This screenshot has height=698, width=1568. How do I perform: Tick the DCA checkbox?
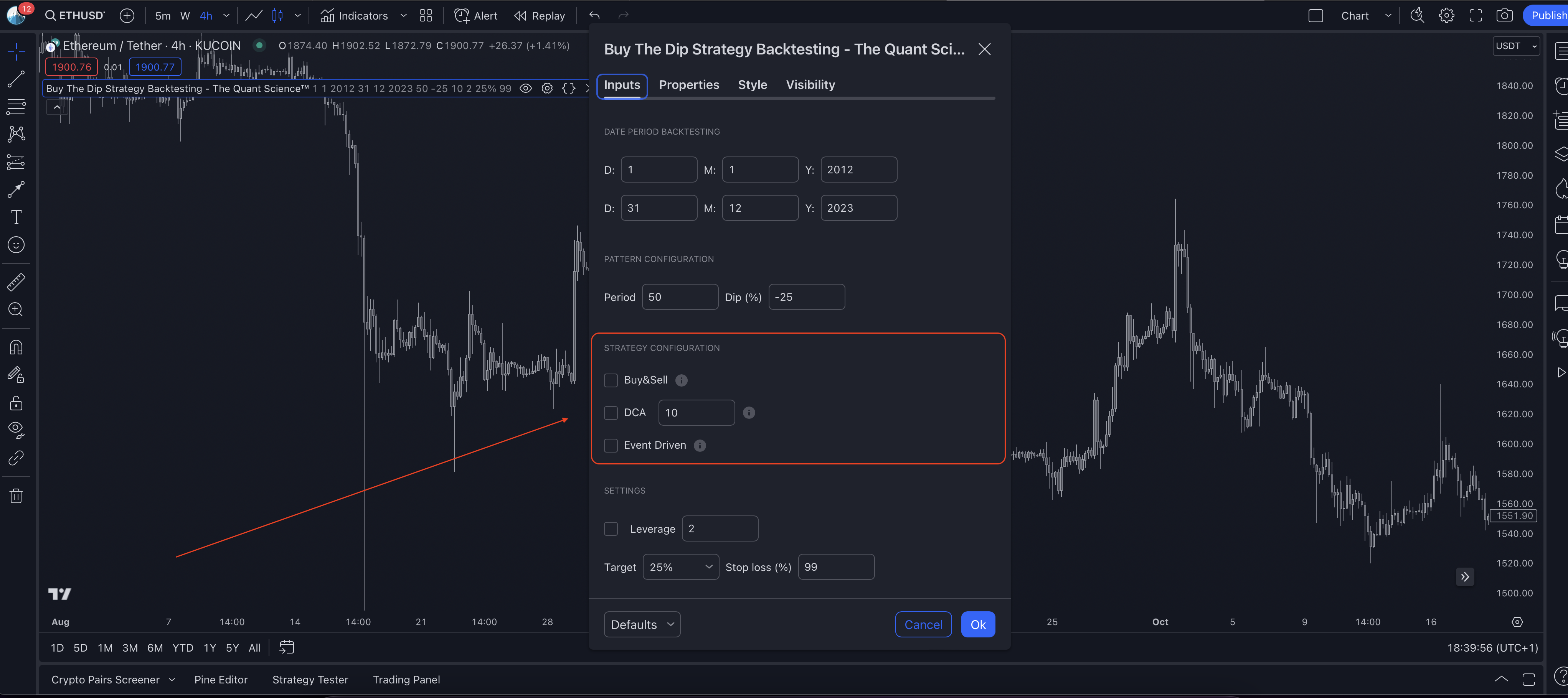pos(611,413)
